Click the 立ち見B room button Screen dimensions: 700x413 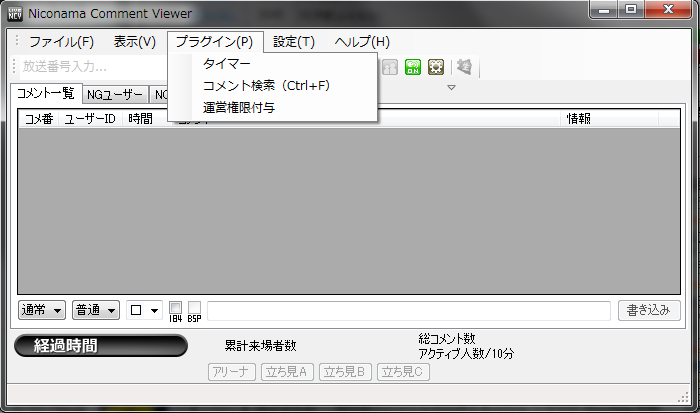345,372
